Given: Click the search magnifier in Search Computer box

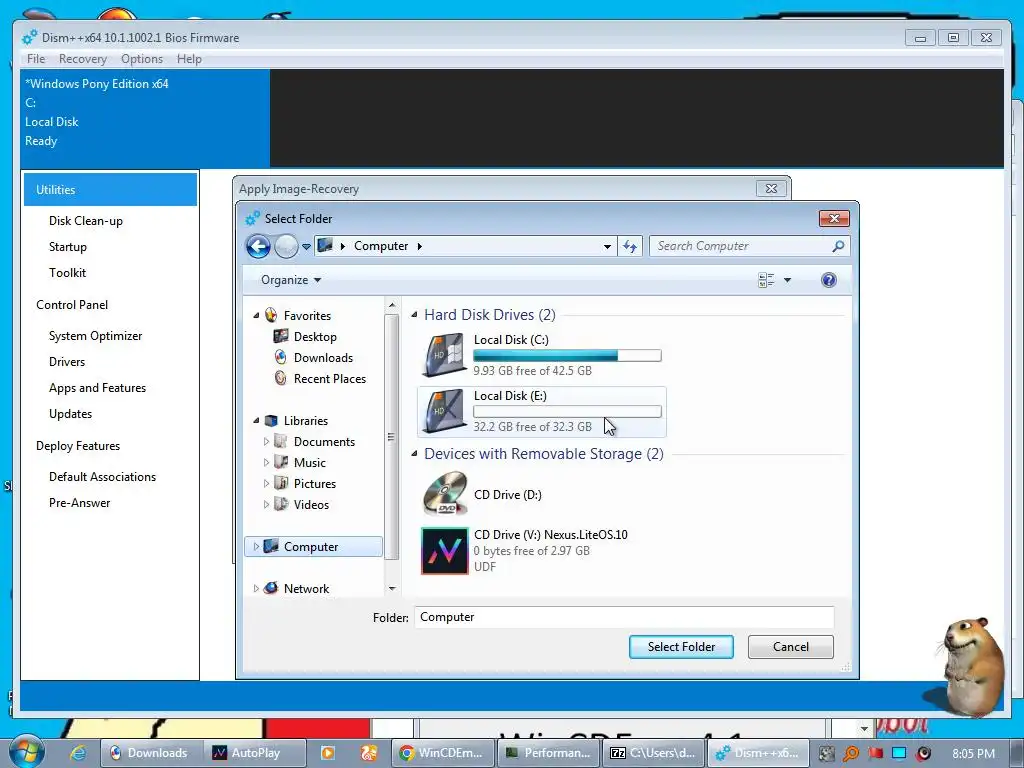Looking at the screenshot, I should (839, 246).
